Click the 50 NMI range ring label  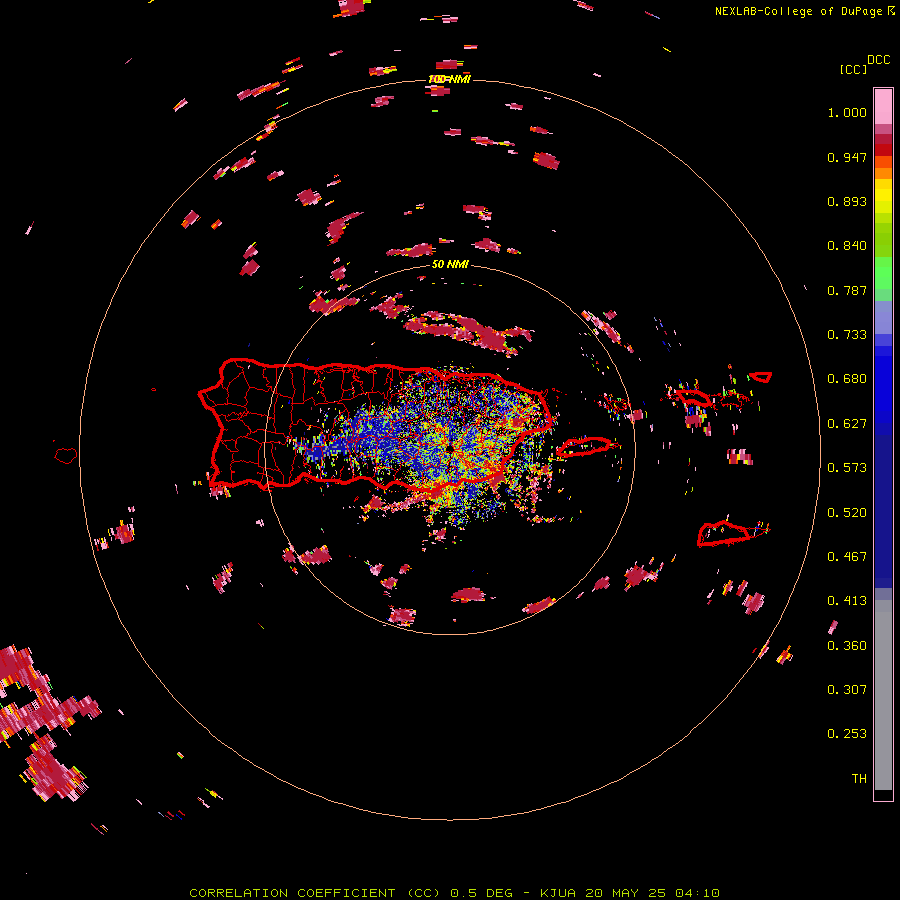point(450,264)
